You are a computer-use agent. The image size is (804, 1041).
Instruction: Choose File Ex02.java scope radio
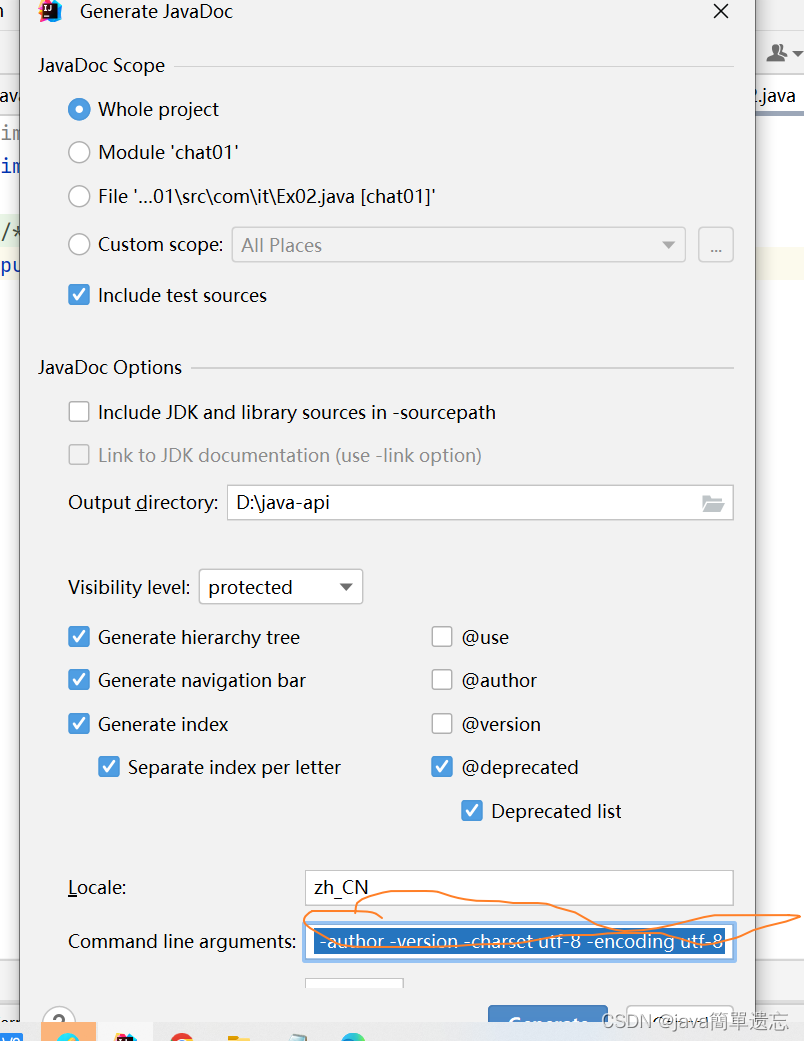pyautogui.click(x=79, y=197)
